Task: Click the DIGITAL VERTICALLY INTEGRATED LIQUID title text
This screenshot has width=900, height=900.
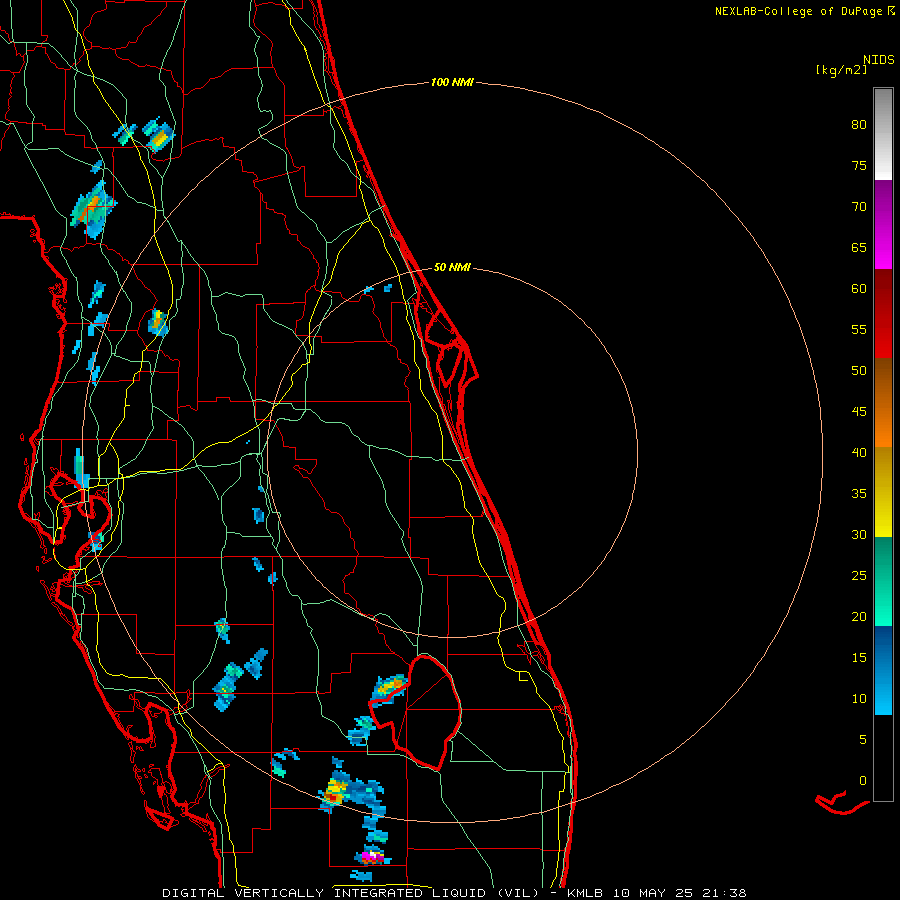Action: click(x=326, y=893)
